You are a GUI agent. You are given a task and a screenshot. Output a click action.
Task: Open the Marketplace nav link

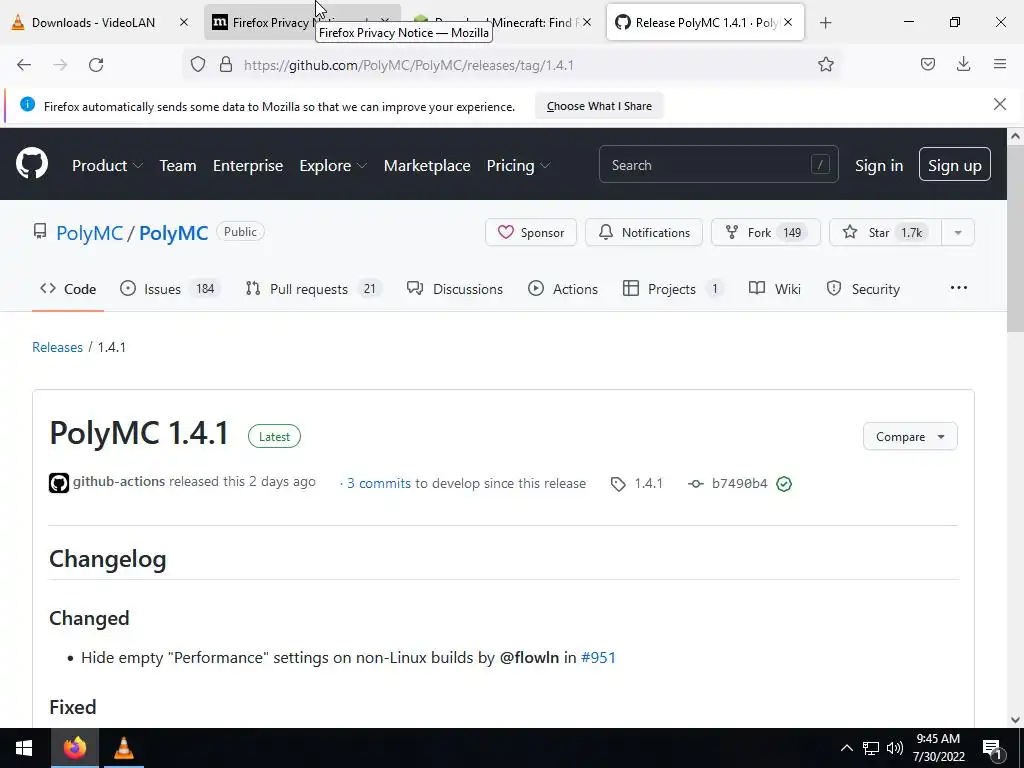[x=427, y=165]
